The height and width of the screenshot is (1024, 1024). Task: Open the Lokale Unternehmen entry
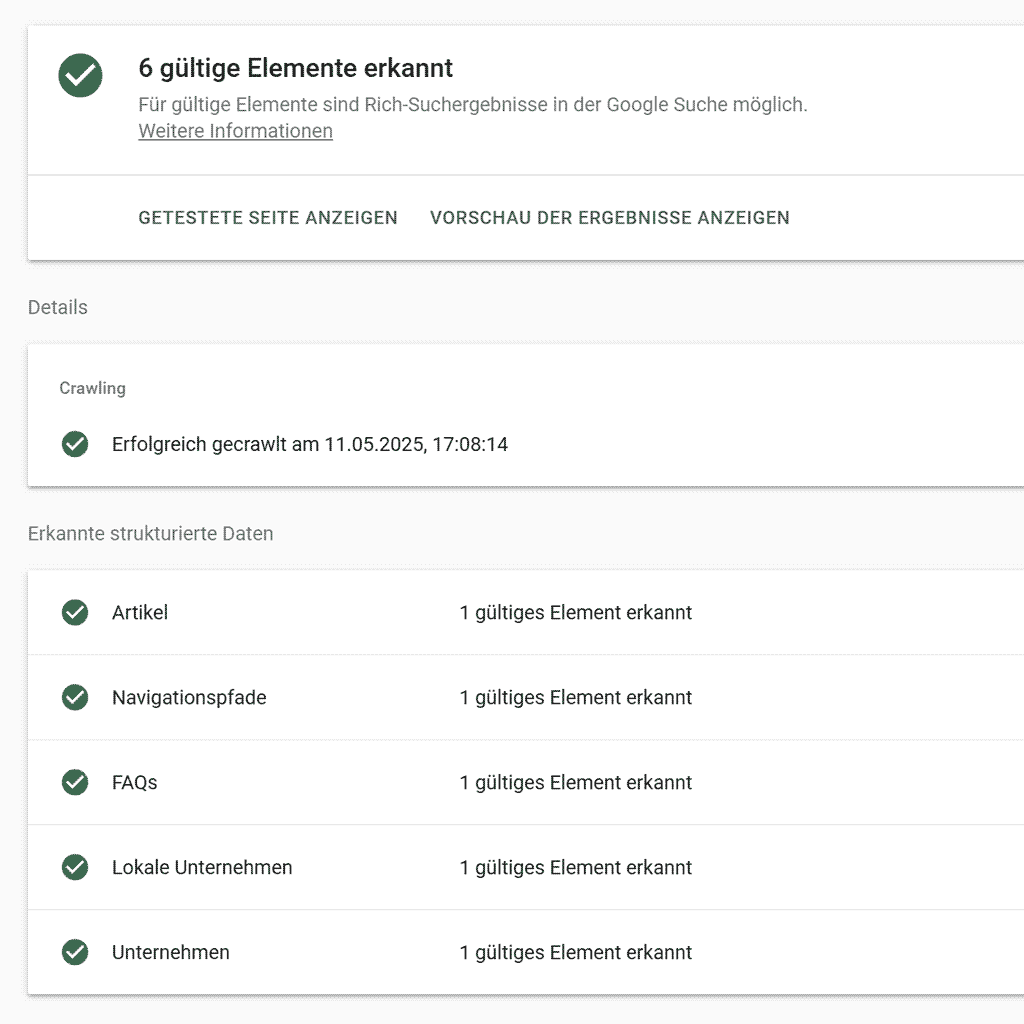pos(202,867)
